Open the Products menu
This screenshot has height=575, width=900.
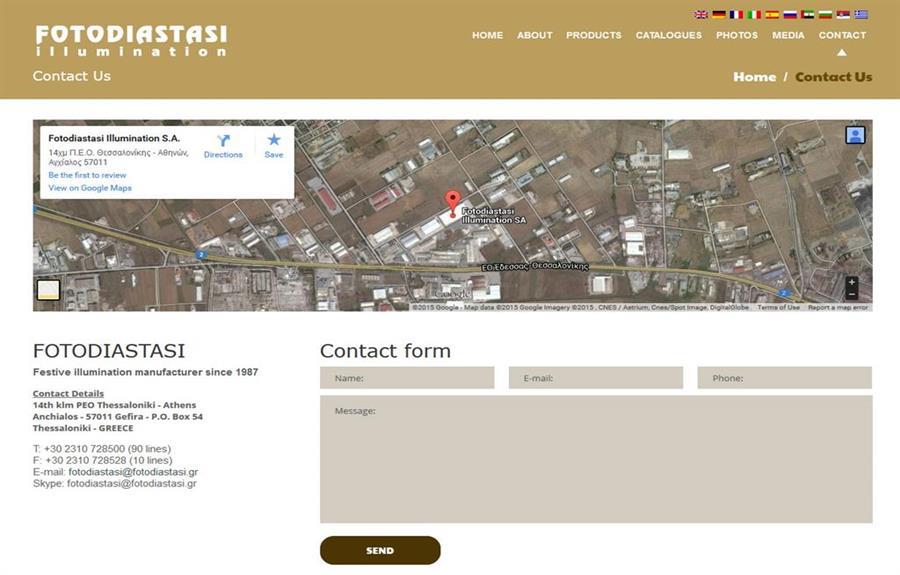click(x=594, y=35)
